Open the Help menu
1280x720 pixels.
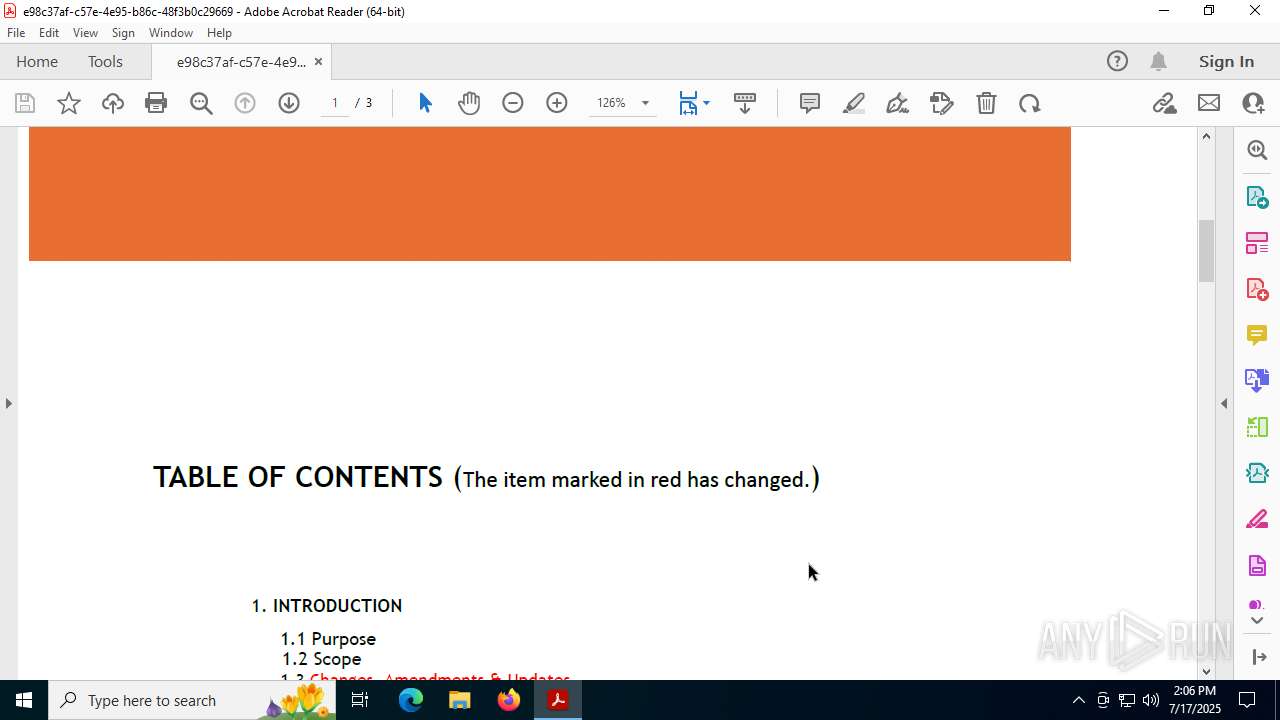pyautogui.click(x=219, y=33)
